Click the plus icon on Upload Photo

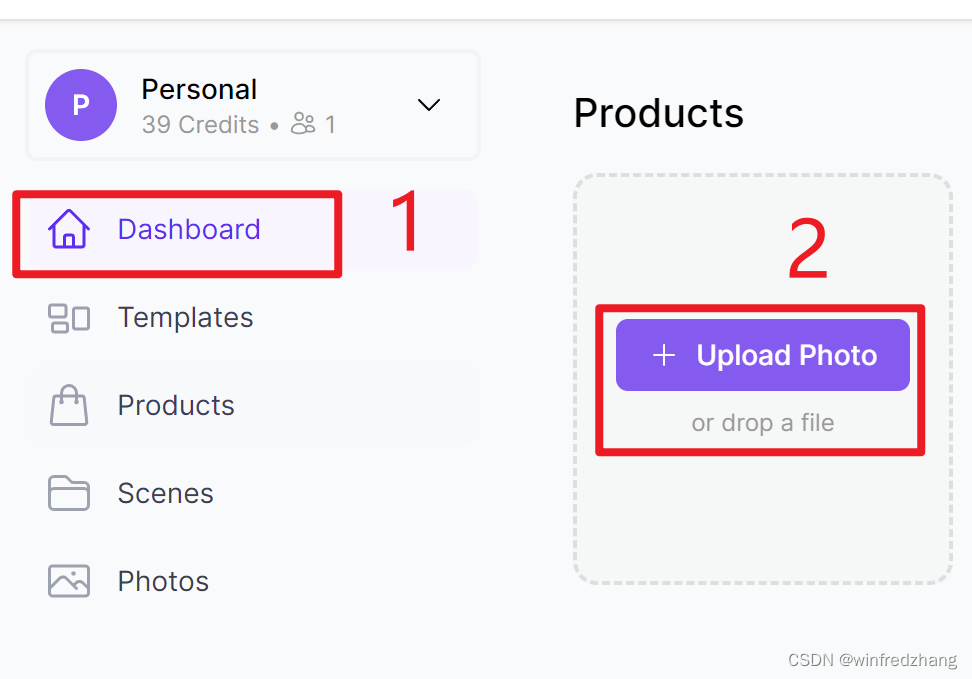(x=664, y=355)
